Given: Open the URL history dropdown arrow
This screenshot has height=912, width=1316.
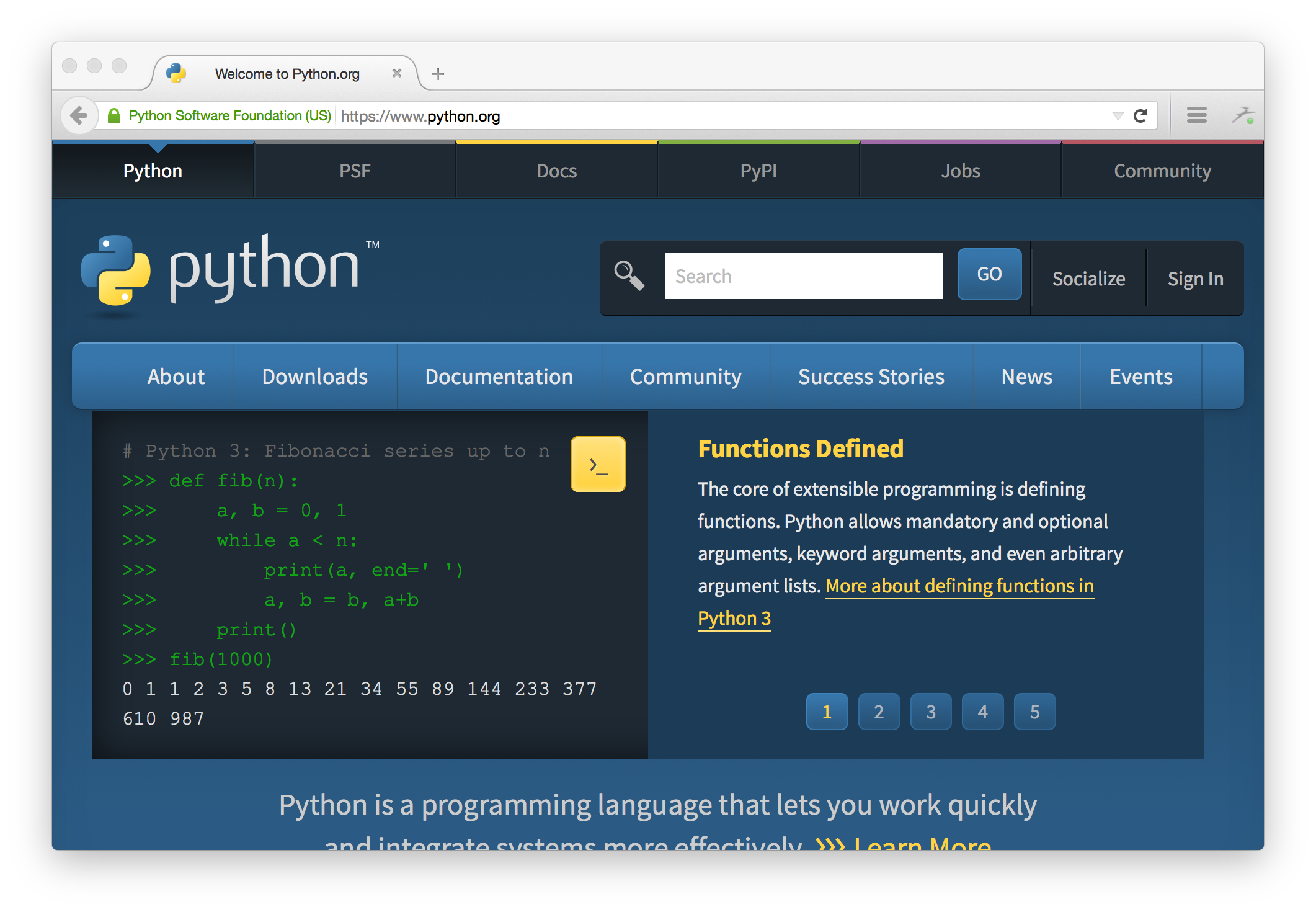Looking at the screenshot, I should coord(1118,116).
